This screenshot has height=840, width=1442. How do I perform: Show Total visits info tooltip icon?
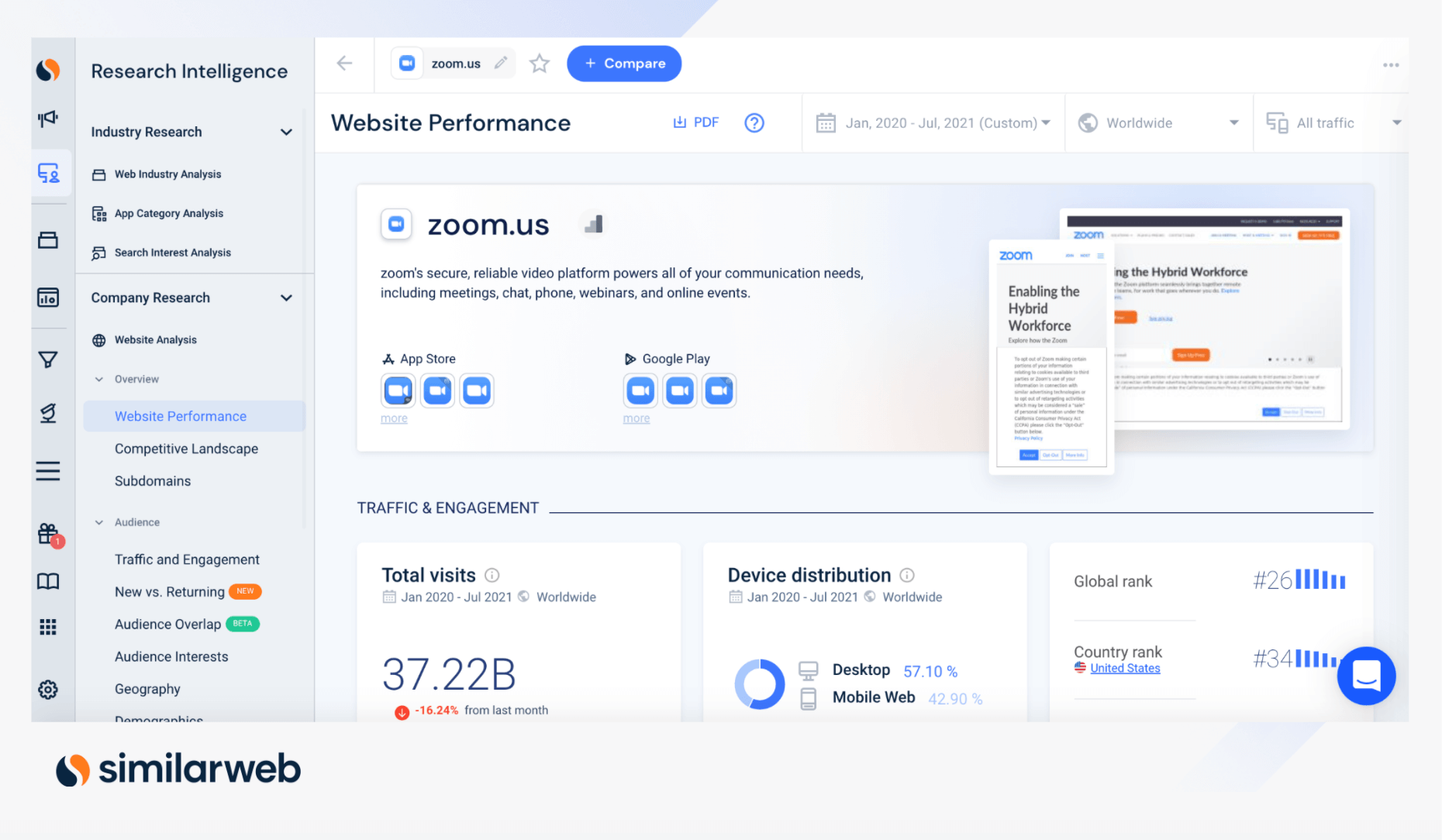pyautogui.click(x=492, y=575)
